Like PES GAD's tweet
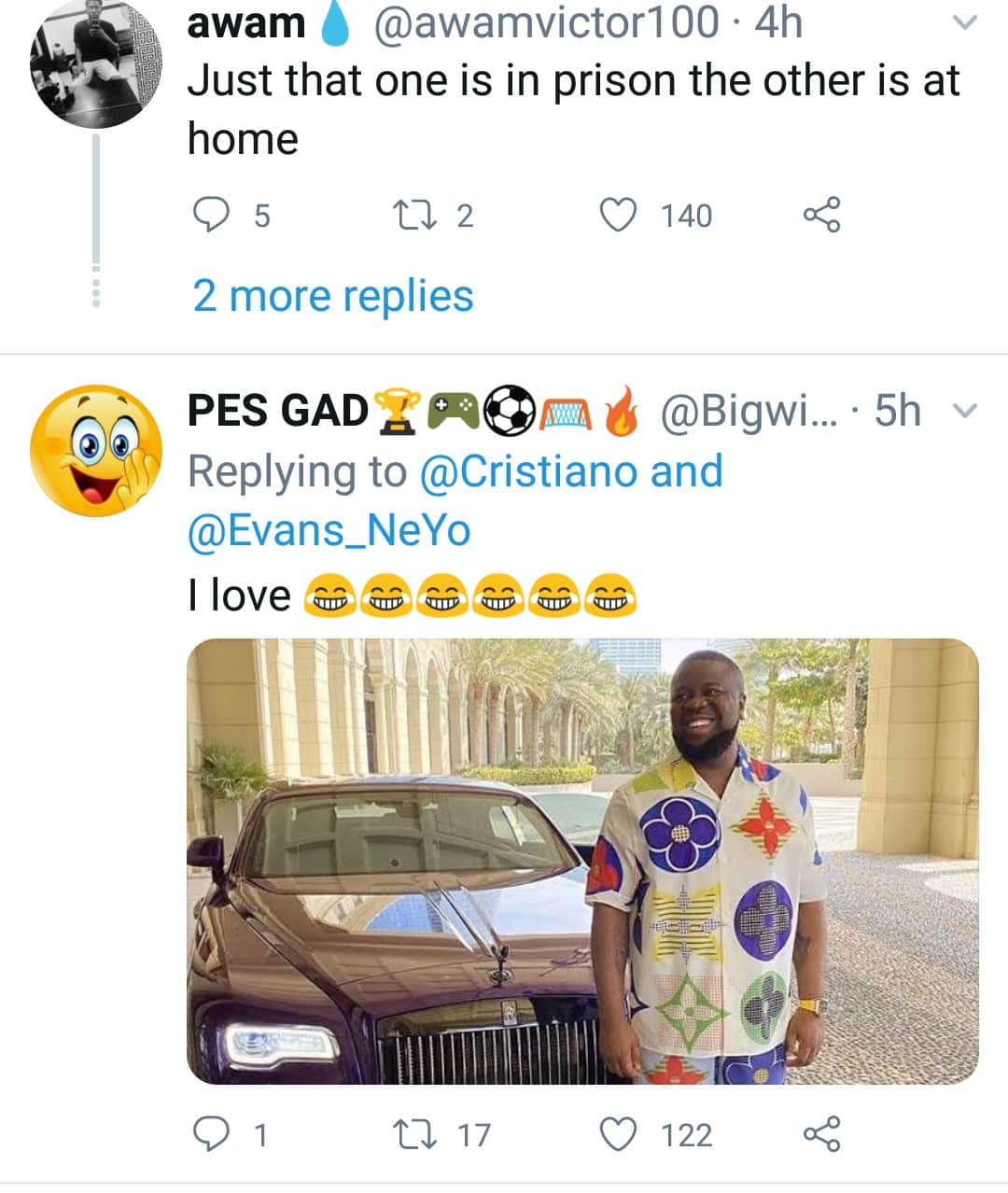This screenshot has width=1008, height=1193. [617, 1134]
